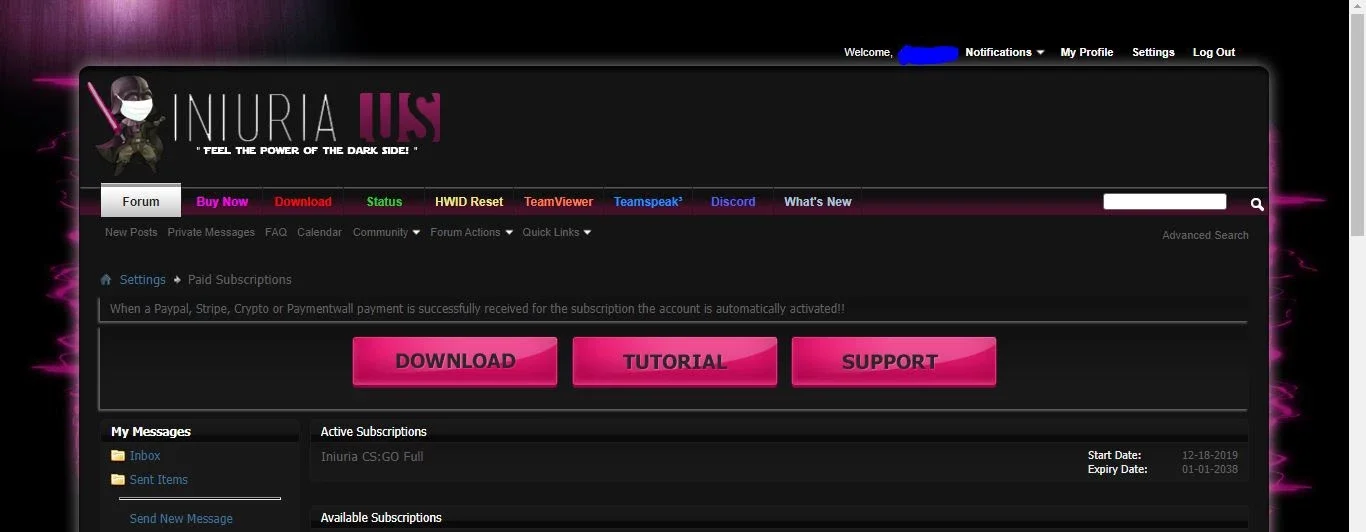Open the Sent Items link
Viewport: 1366px width, 532px height.
coord(159,480)
